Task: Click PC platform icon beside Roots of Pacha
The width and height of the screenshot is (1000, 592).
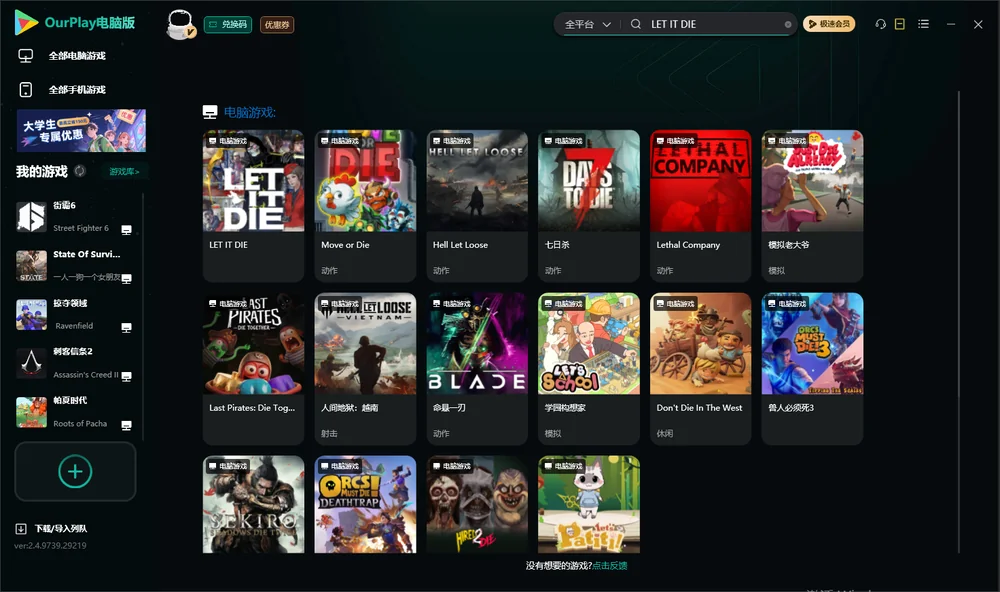Action: 126,426
